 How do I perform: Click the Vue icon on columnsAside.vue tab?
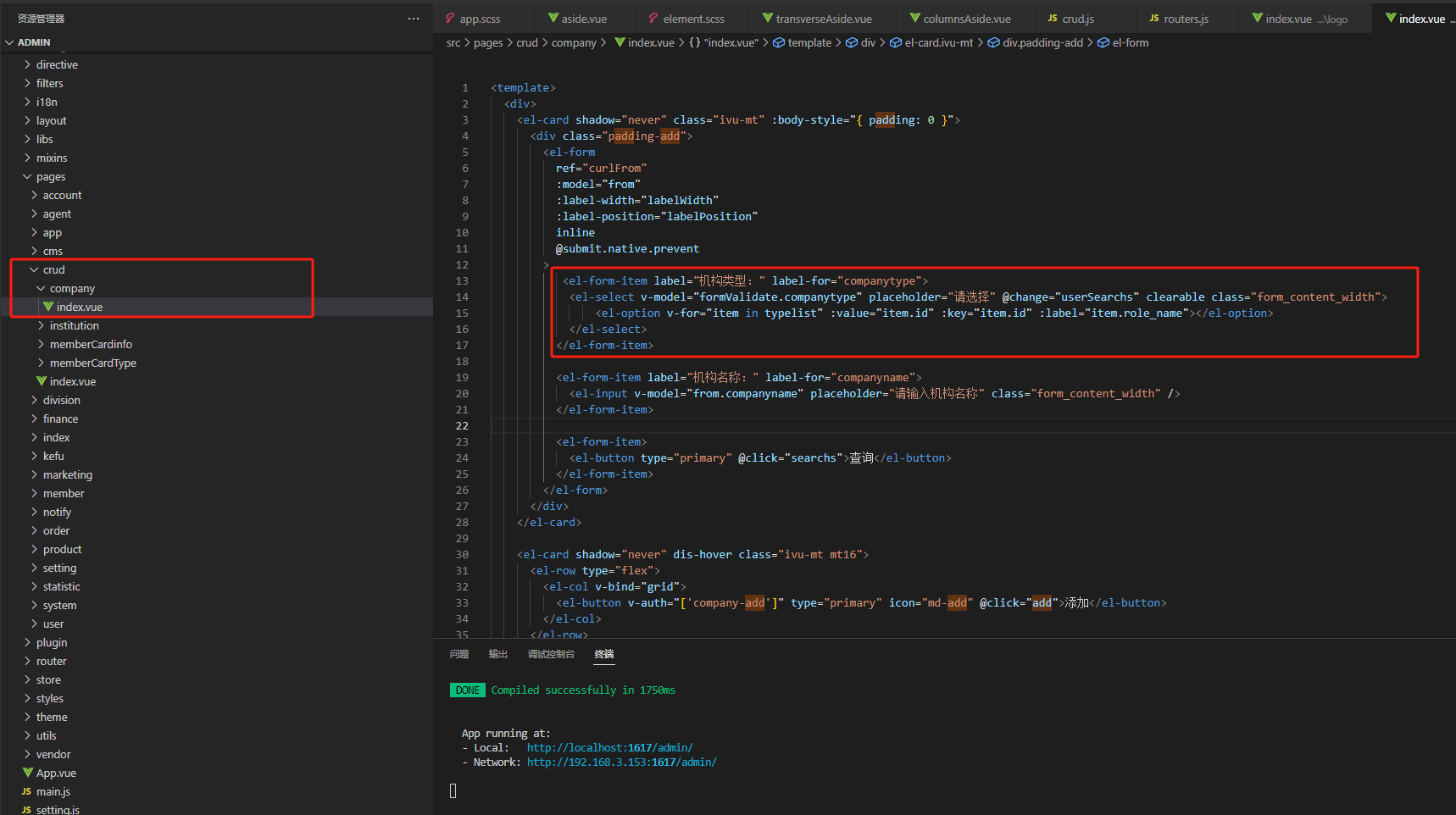[x=914, y=18]
